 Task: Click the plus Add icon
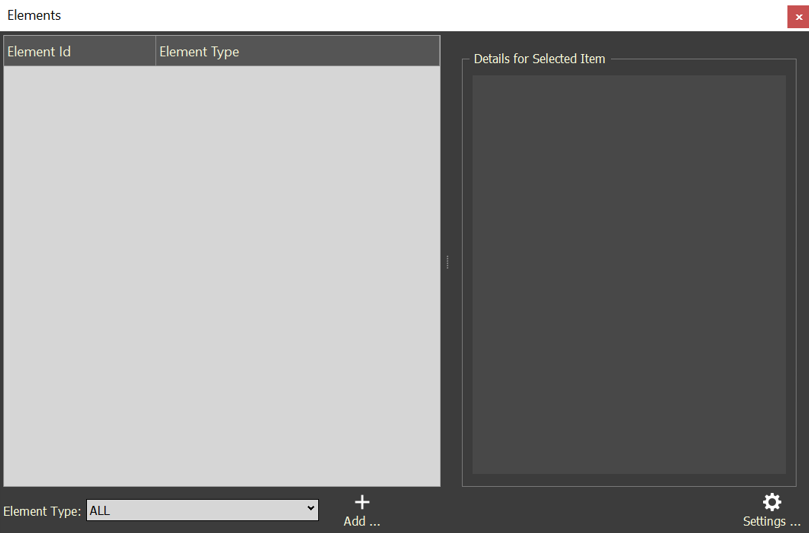pyautogui.click(x=362, y=502)
